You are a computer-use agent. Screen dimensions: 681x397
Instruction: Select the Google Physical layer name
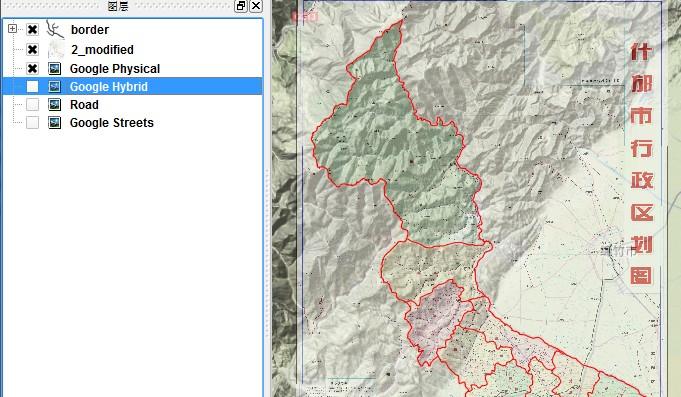(x=115, y=69)
